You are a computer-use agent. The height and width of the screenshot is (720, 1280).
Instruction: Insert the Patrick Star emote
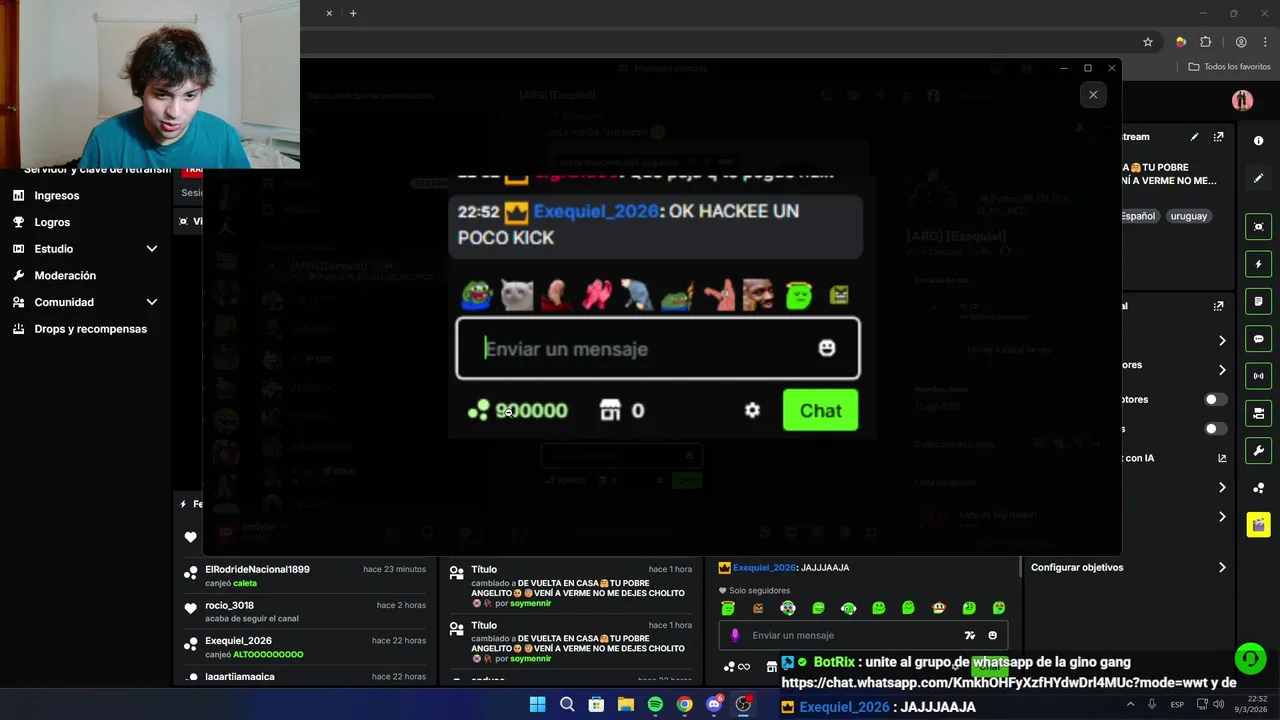[x=718, y=295]
